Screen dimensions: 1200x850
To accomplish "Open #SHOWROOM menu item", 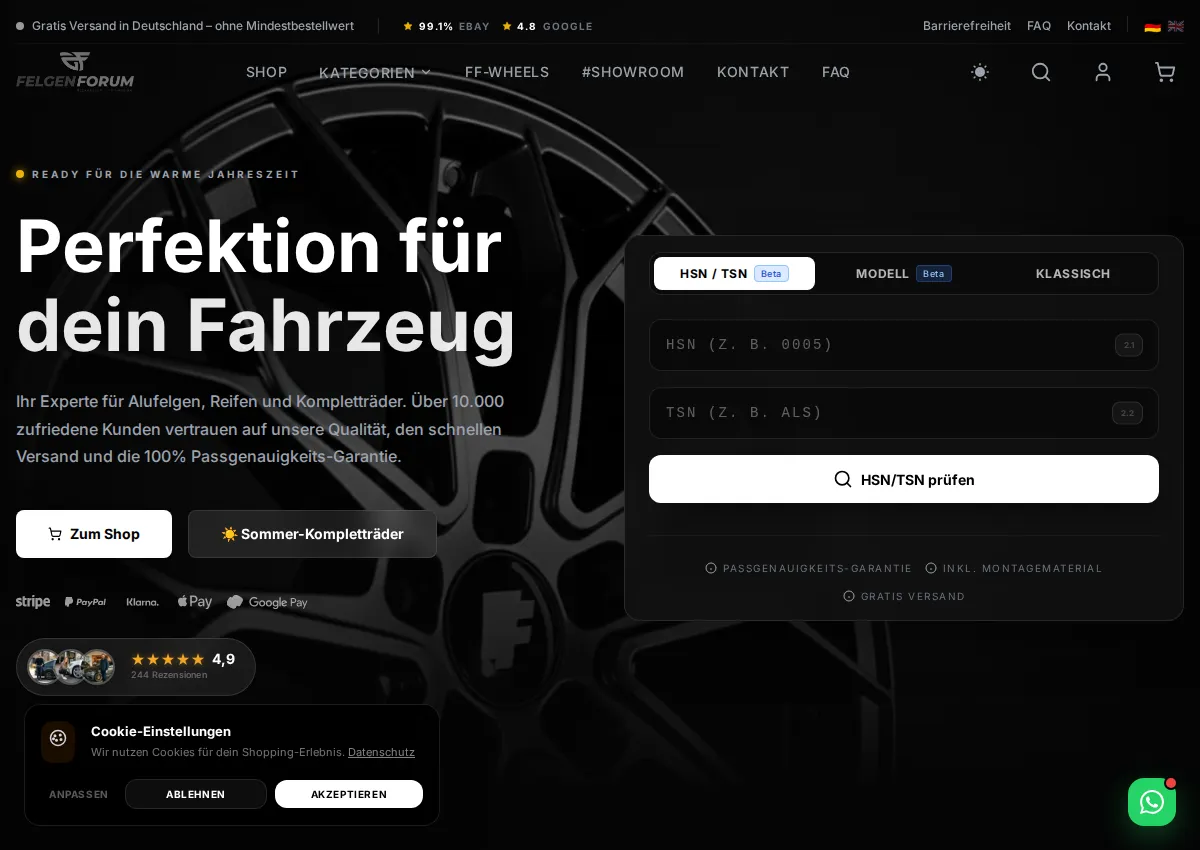I will [x=633, y=72].
